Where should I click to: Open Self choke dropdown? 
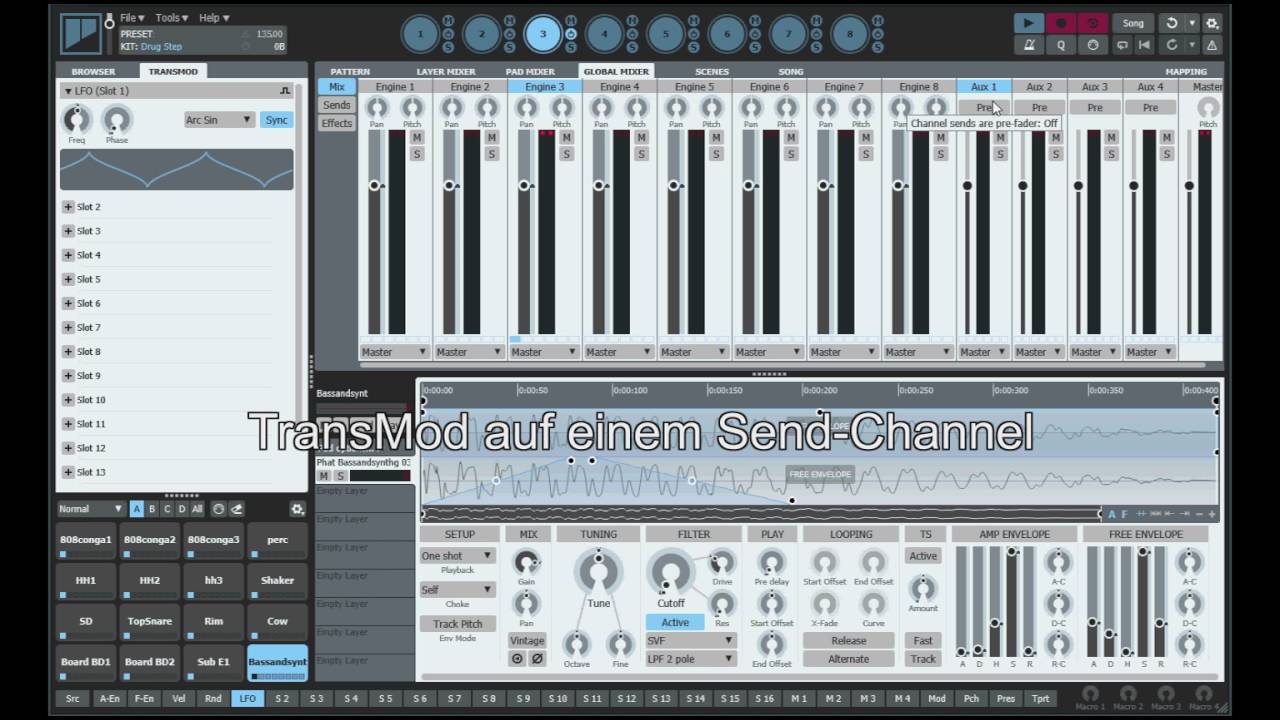pos(457,590)
